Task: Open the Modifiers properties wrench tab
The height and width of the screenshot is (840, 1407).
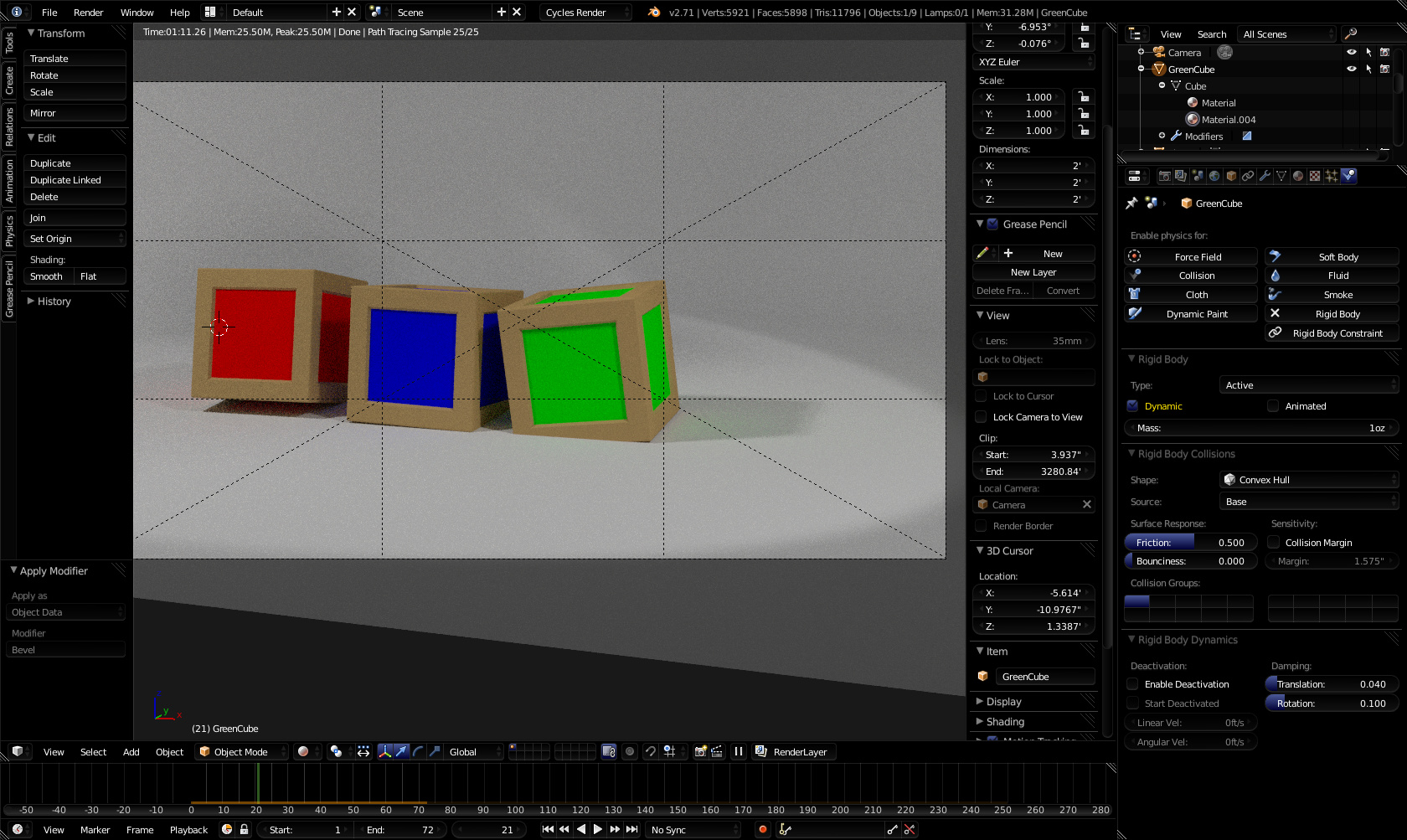Action: (1265, 176)
